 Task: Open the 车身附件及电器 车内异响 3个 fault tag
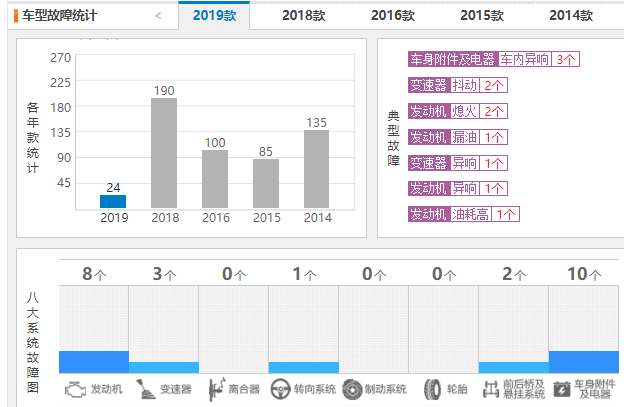493,59
